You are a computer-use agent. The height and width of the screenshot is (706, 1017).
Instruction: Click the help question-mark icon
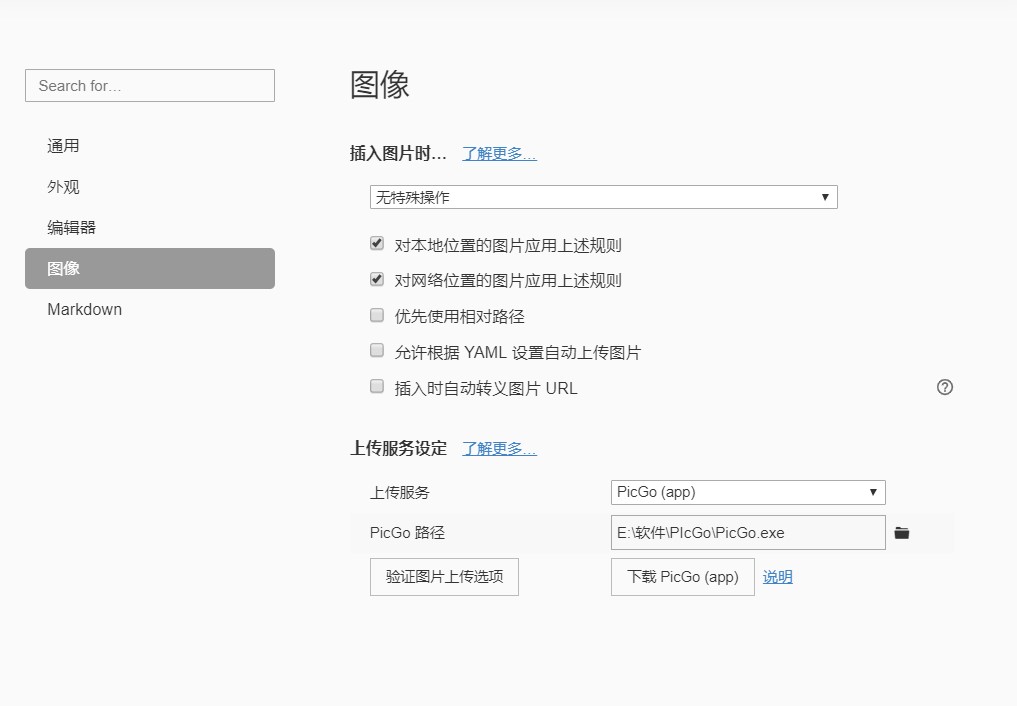(945, 387)
